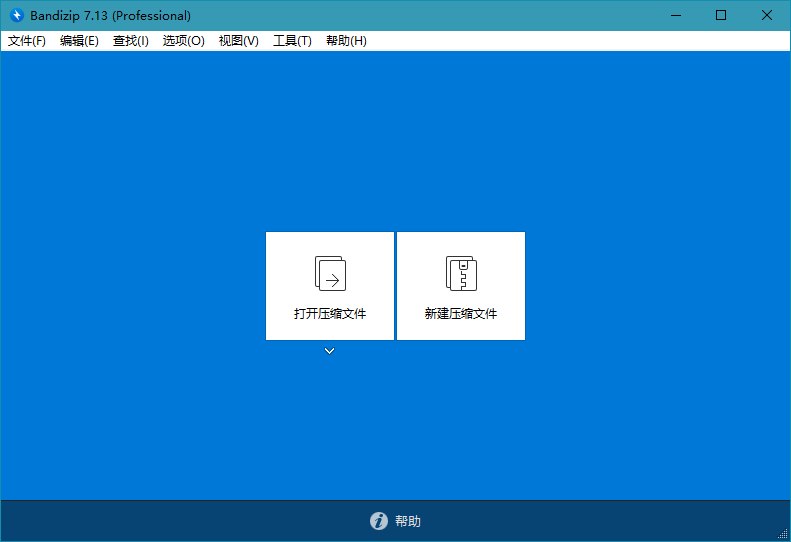Open the 工具(T) menu
Image resolution: width=791 pixels, height=542 pixels.
pos(292,41)
